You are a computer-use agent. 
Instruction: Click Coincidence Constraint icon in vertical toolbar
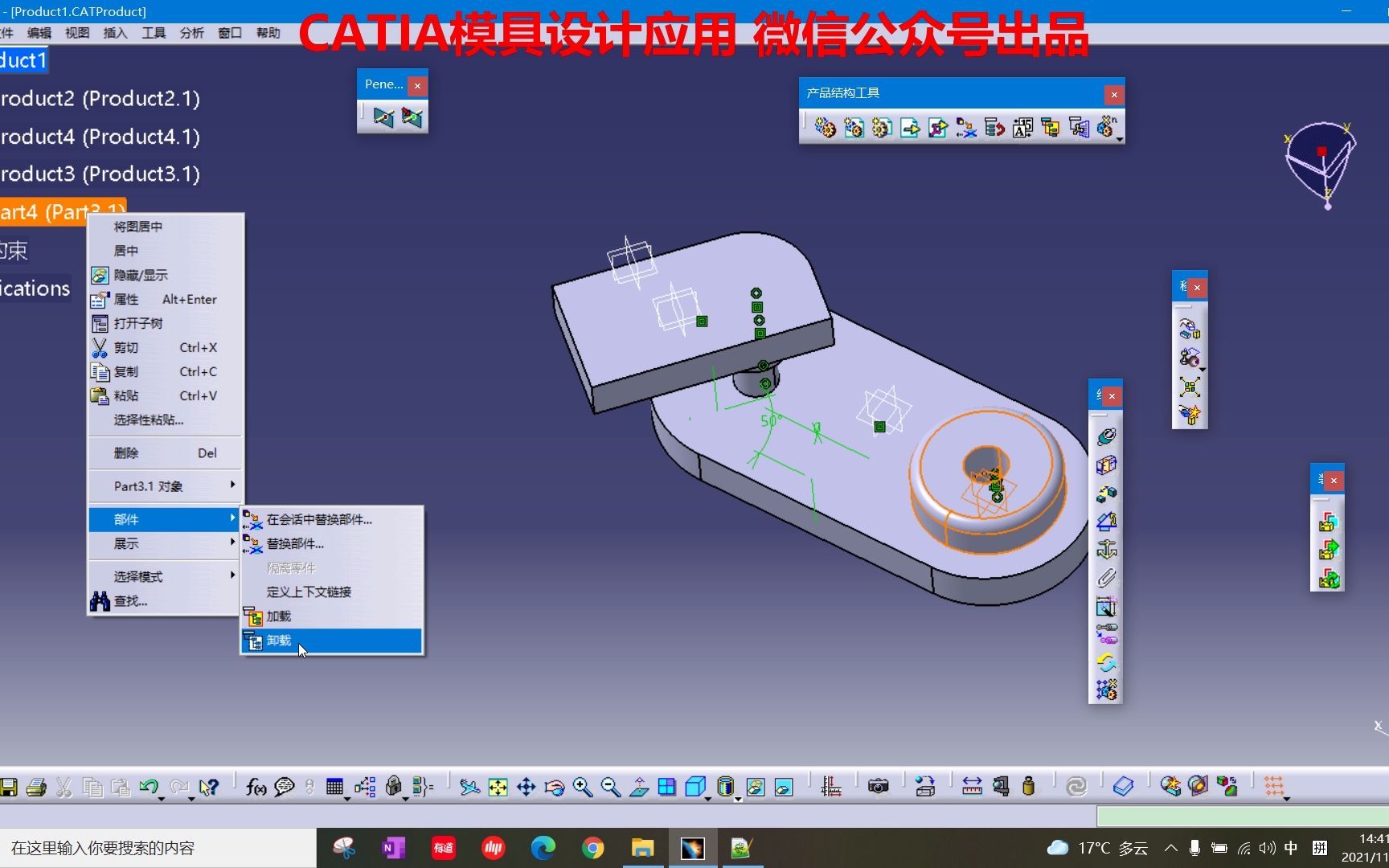(x=1106, y=436)
